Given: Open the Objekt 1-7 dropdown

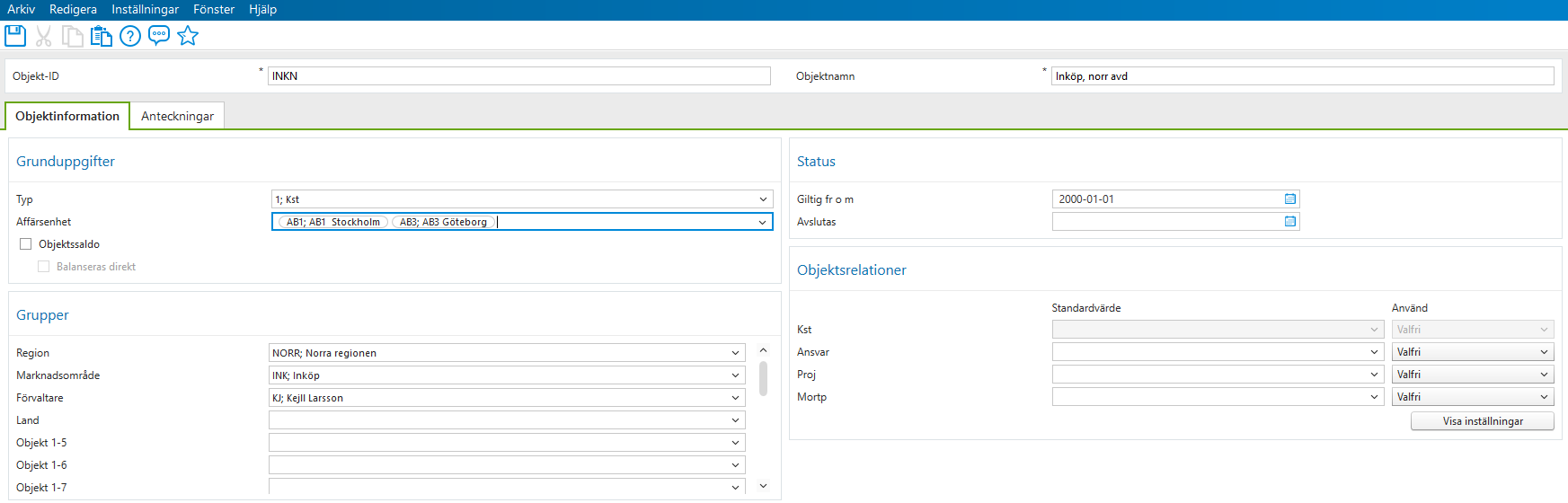Looking at the screenshot, I should [735, 488].
